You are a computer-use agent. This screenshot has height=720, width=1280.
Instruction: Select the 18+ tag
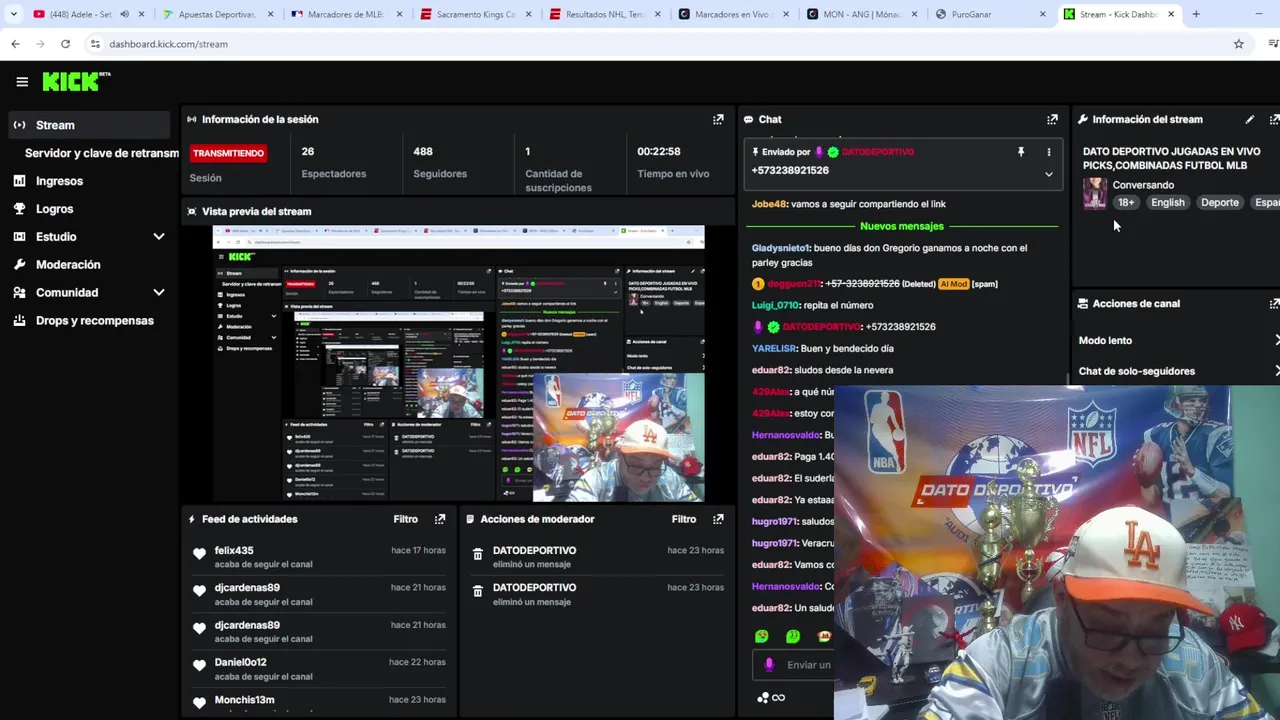coord(1126,202)
